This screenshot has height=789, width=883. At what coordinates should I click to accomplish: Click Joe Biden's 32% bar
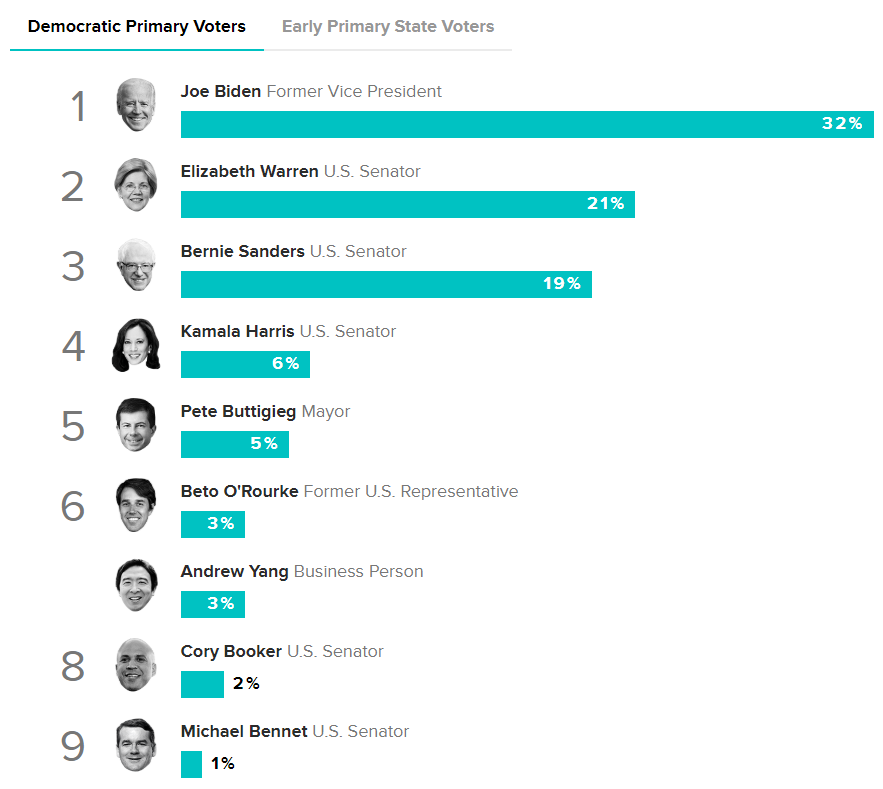click(x=527, y=124)
